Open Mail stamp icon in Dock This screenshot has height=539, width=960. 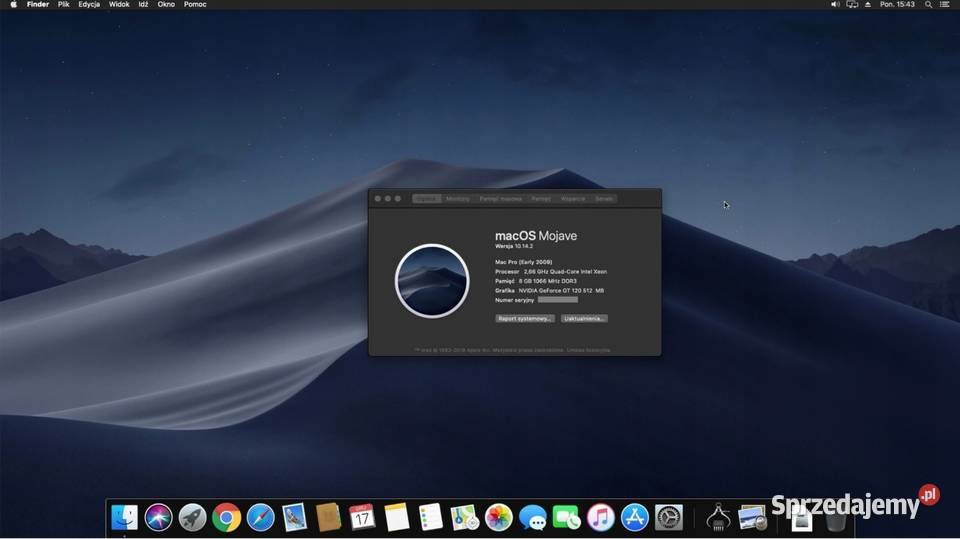294,518
